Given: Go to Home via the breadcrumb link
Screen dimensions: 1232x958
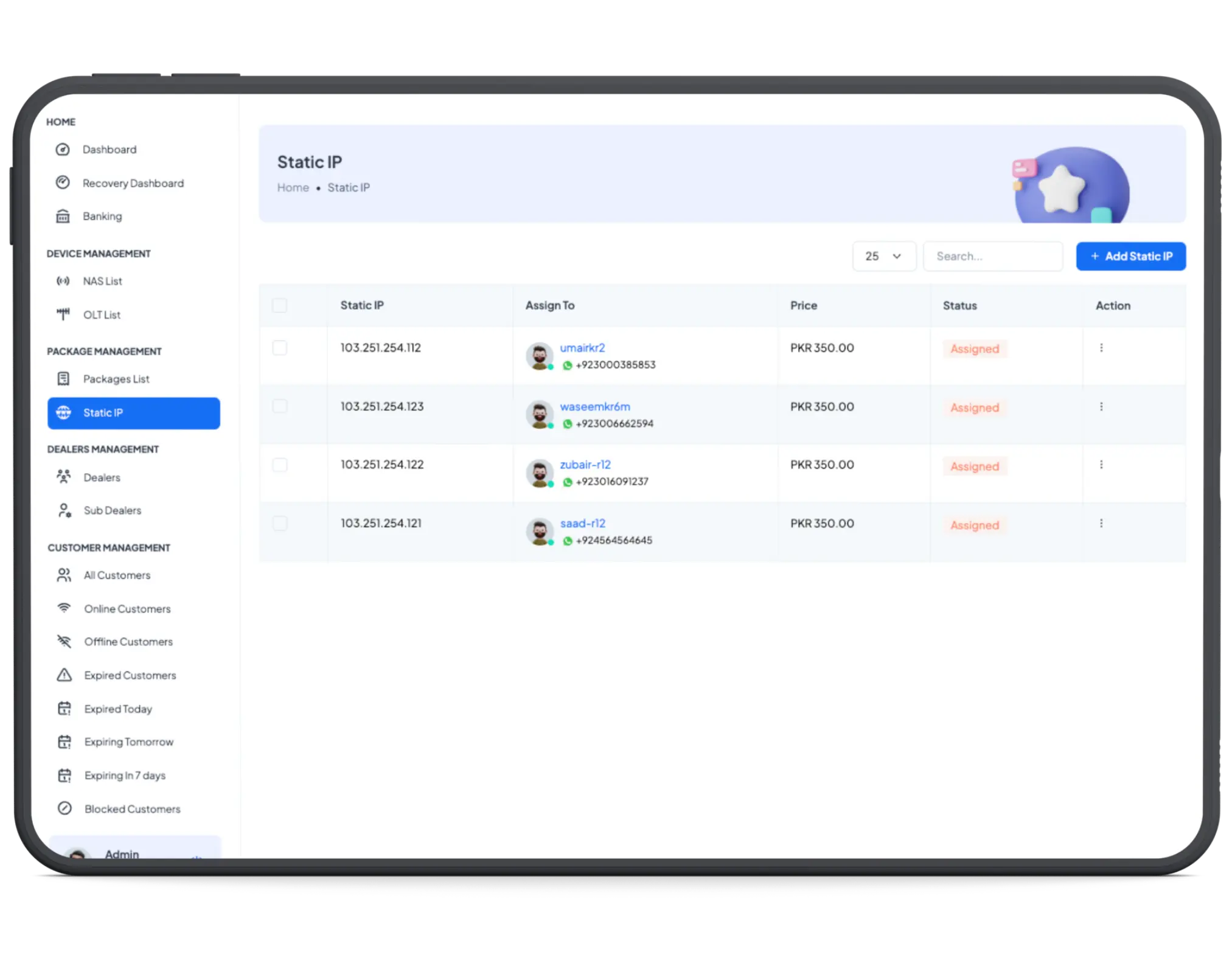Looking at the screenshot, I should pos(293,187).
